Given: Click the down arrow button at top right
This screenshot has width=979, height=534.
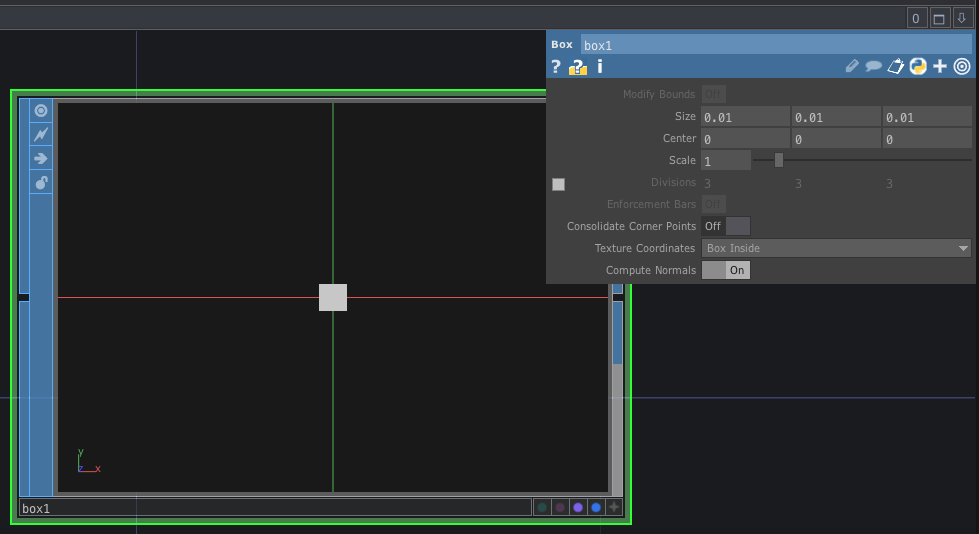Looking at the screenshot, I should pos(961,18).
